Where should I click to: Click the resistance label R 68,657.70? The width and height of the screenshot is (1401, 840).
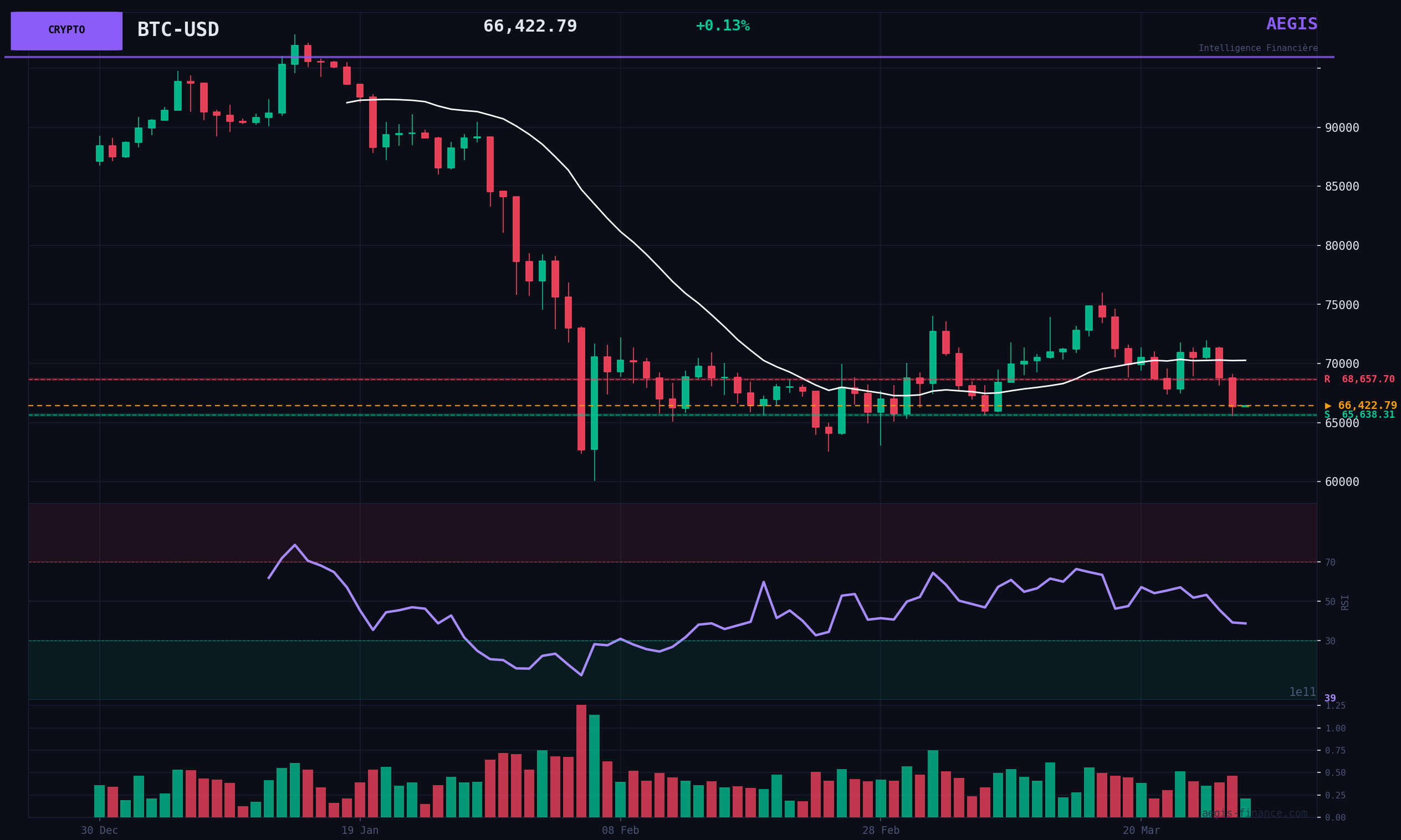[1359, 379]
